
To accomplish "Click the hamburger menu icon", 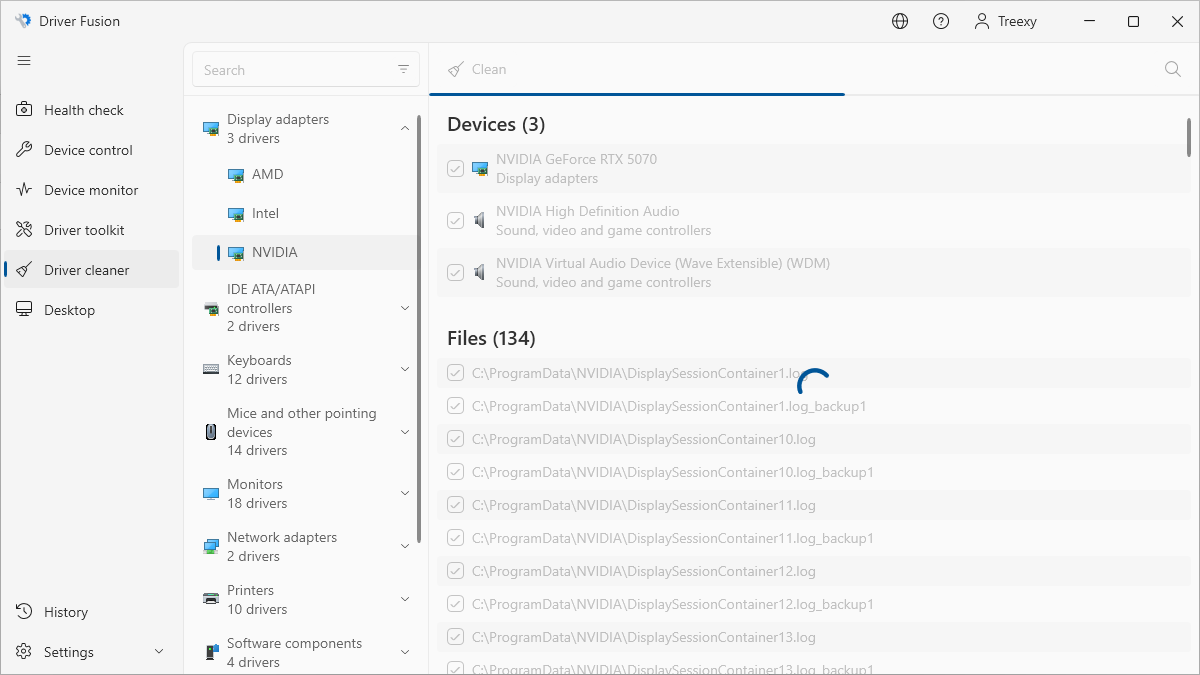I will tap(24, 61).
